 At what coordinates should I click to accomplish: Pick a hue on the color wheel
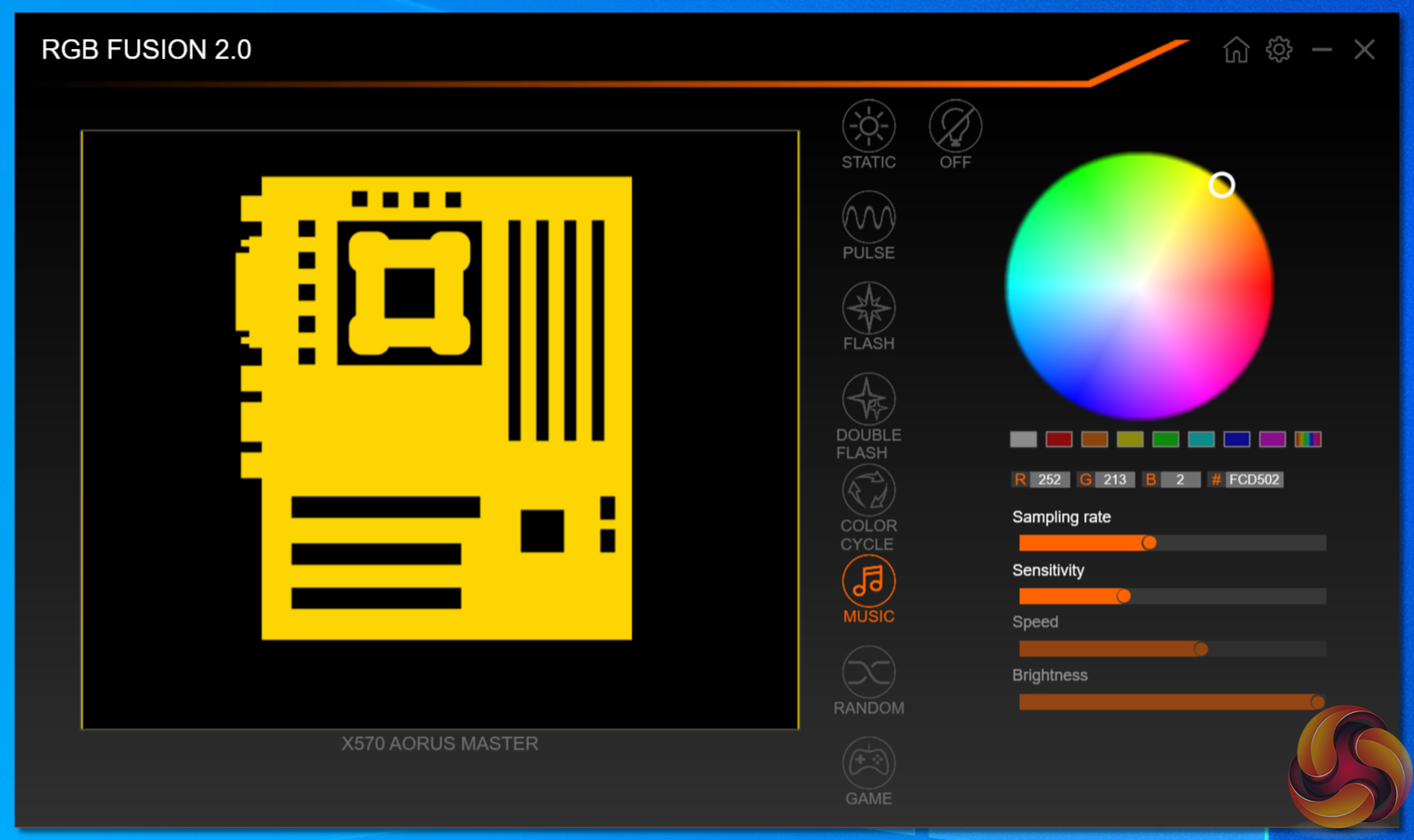(1139, 286)
